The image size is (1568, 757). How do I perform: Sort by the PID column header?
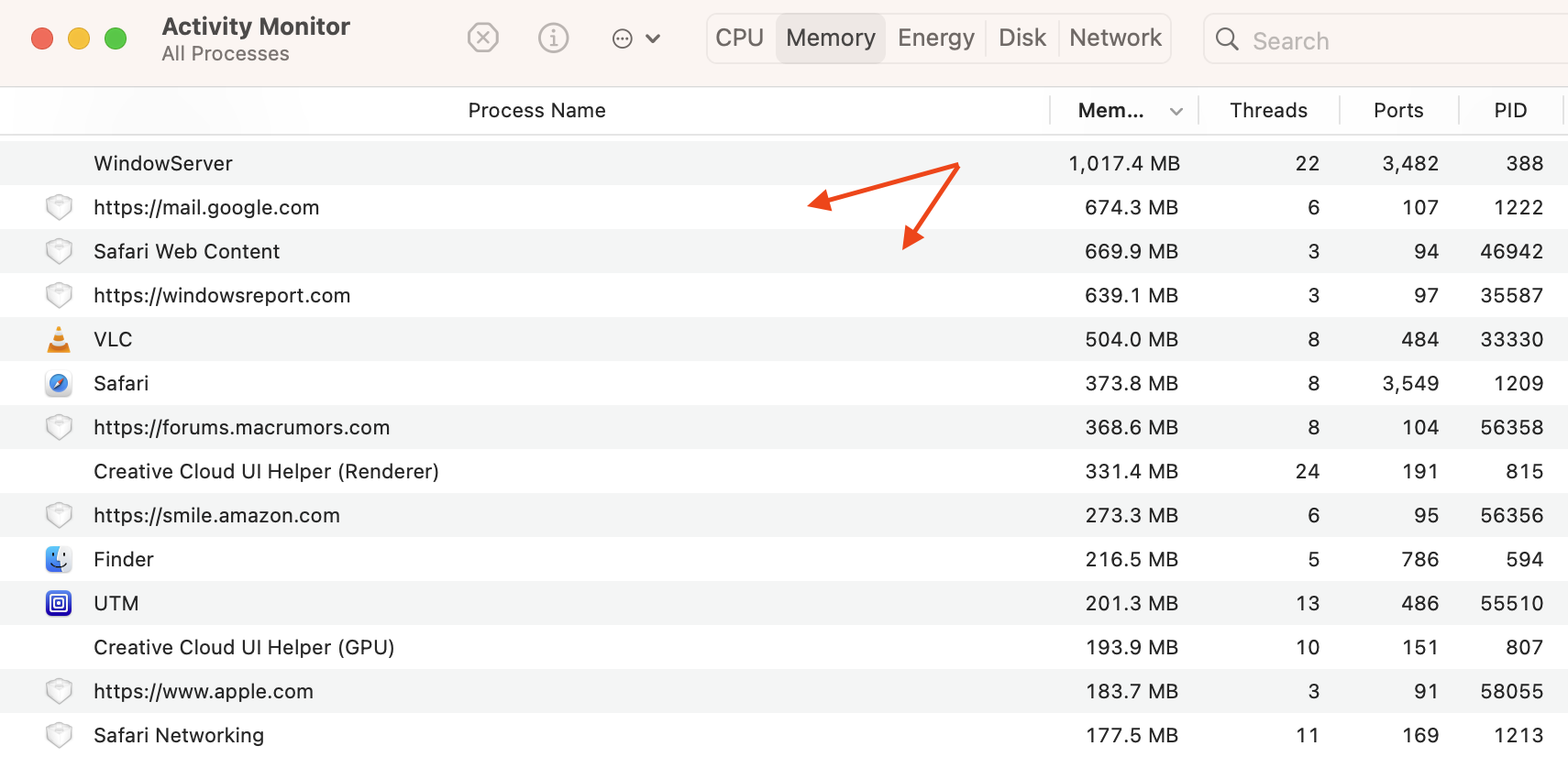[x=1509, y=111]
